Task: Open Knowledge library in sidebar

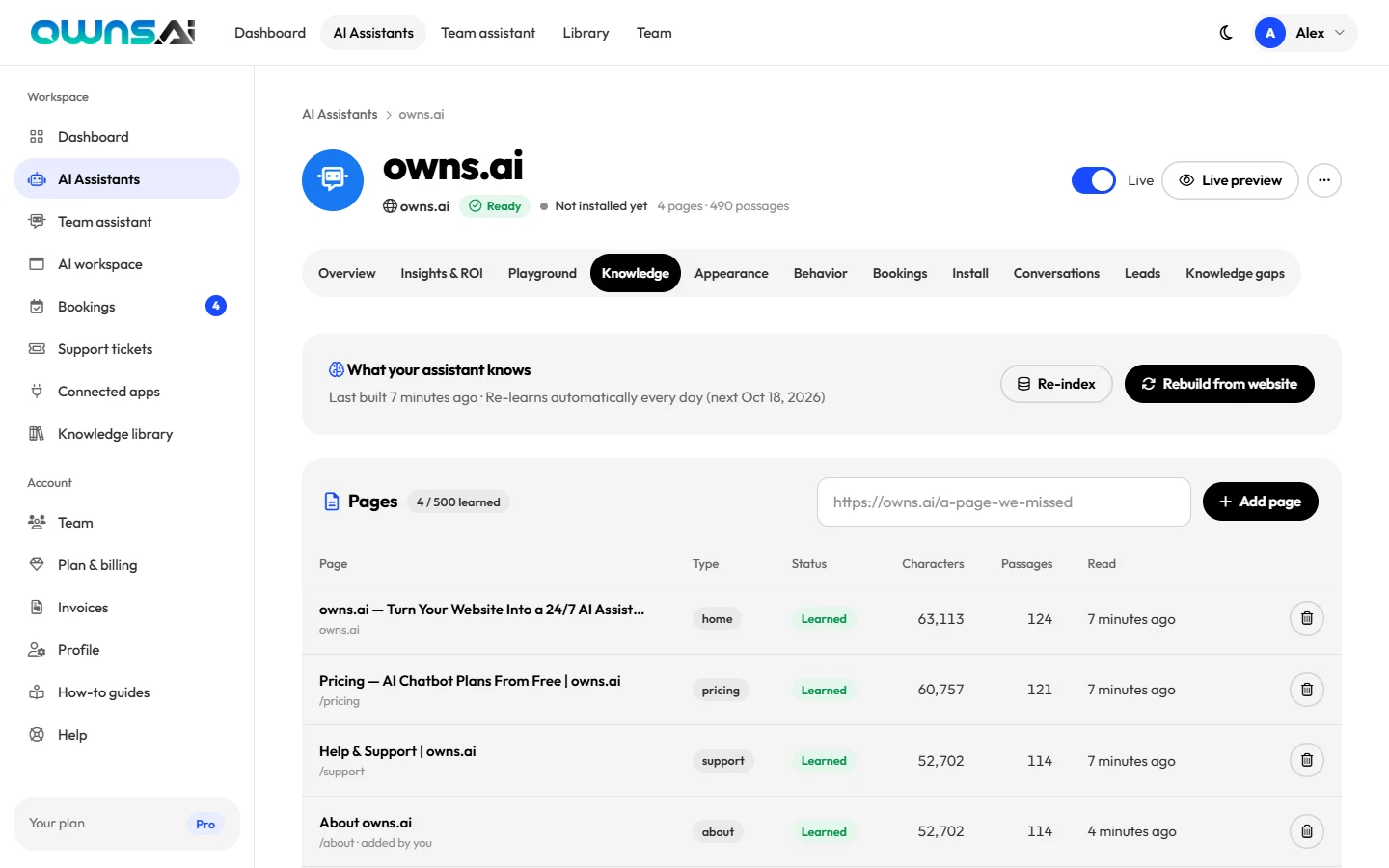Action: click(126, 434)
